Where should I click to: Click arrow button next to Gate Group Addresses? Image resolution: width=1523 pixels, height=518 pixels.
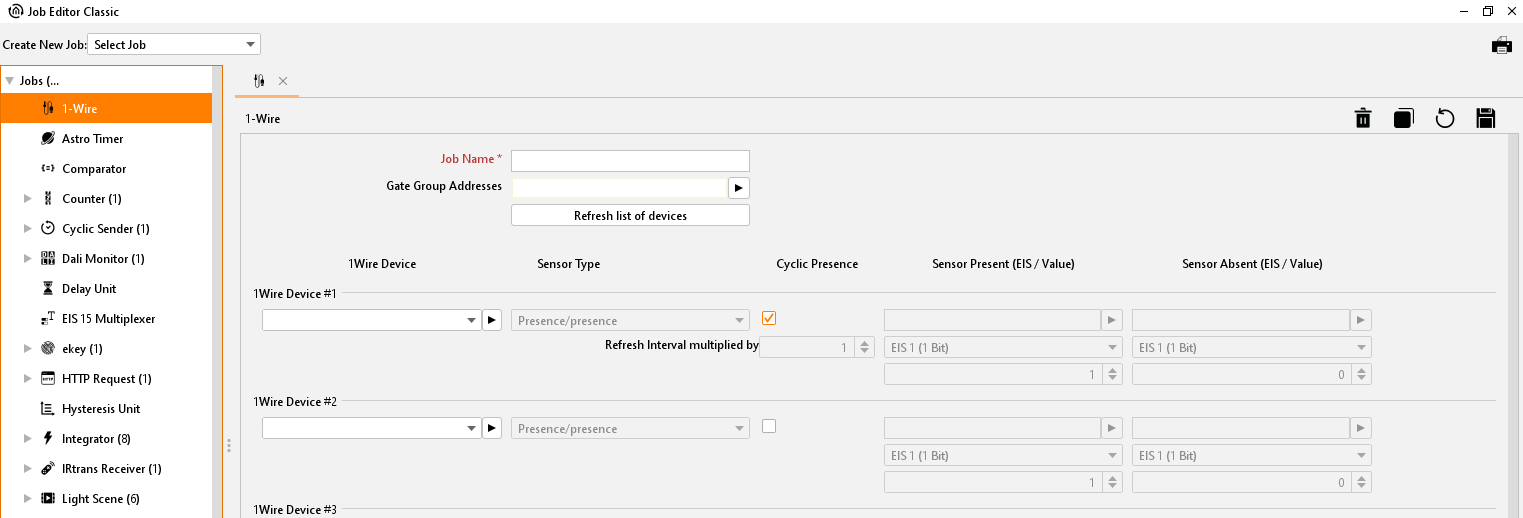(738, 188)
